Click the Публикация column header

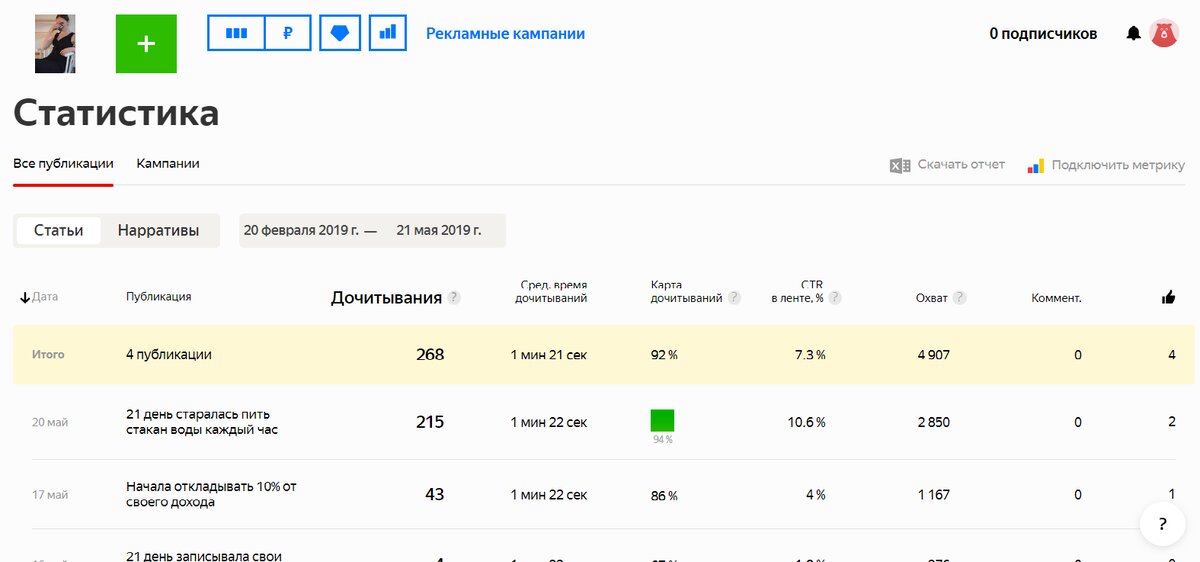(159, 297)
